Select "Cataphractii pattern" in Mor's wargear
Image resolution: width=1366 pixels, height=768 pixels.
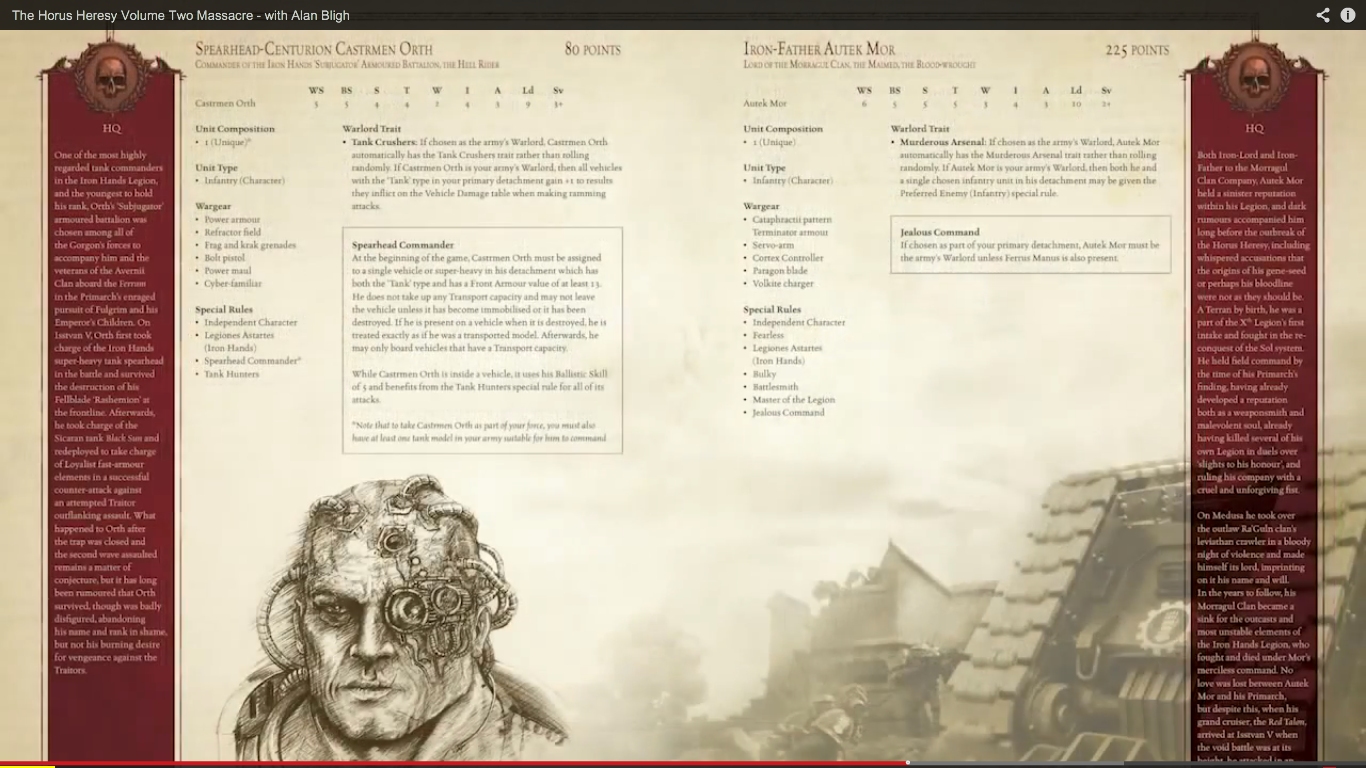pyautogui.click(x=792, y=219)
